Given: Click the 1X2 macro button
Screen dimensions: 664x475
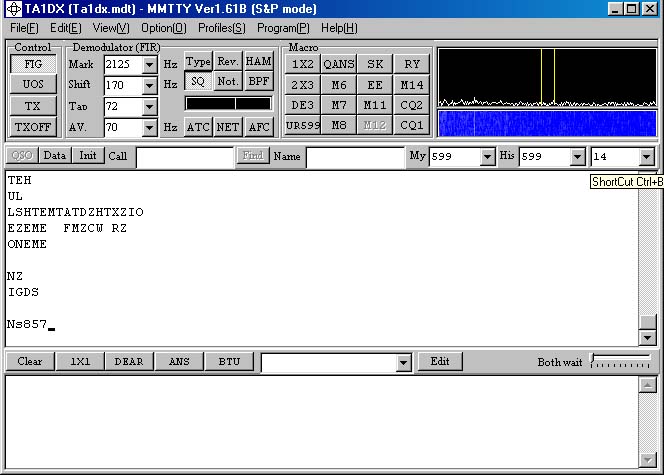Looking at the screenshot, I should (x=303, y=63).
